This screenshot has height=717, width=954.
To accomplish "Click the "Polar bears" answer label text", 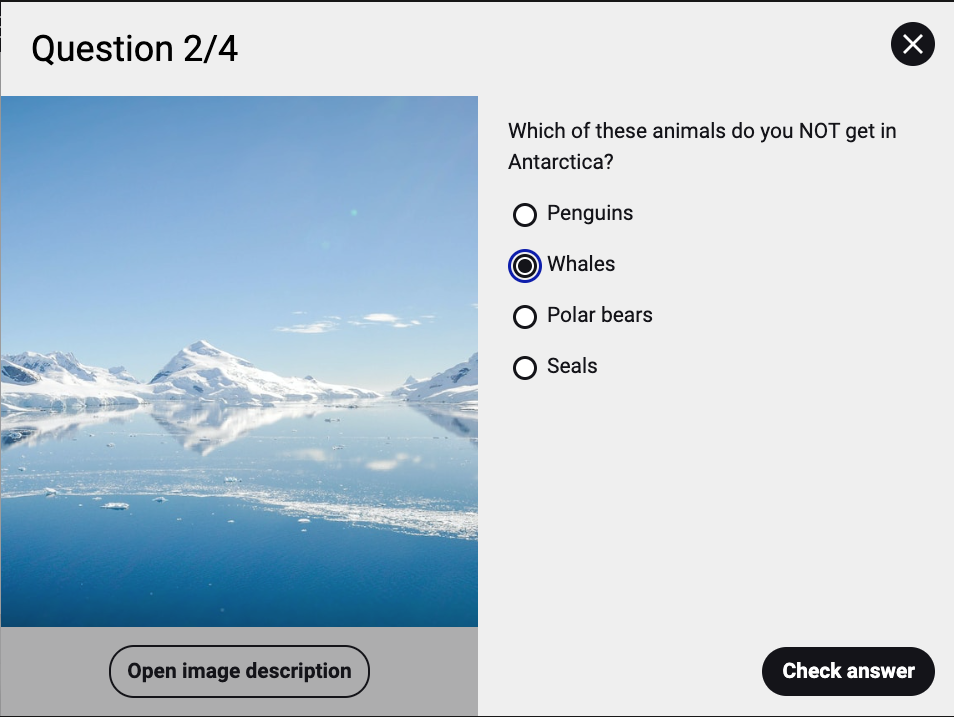I will coord(600,316).
